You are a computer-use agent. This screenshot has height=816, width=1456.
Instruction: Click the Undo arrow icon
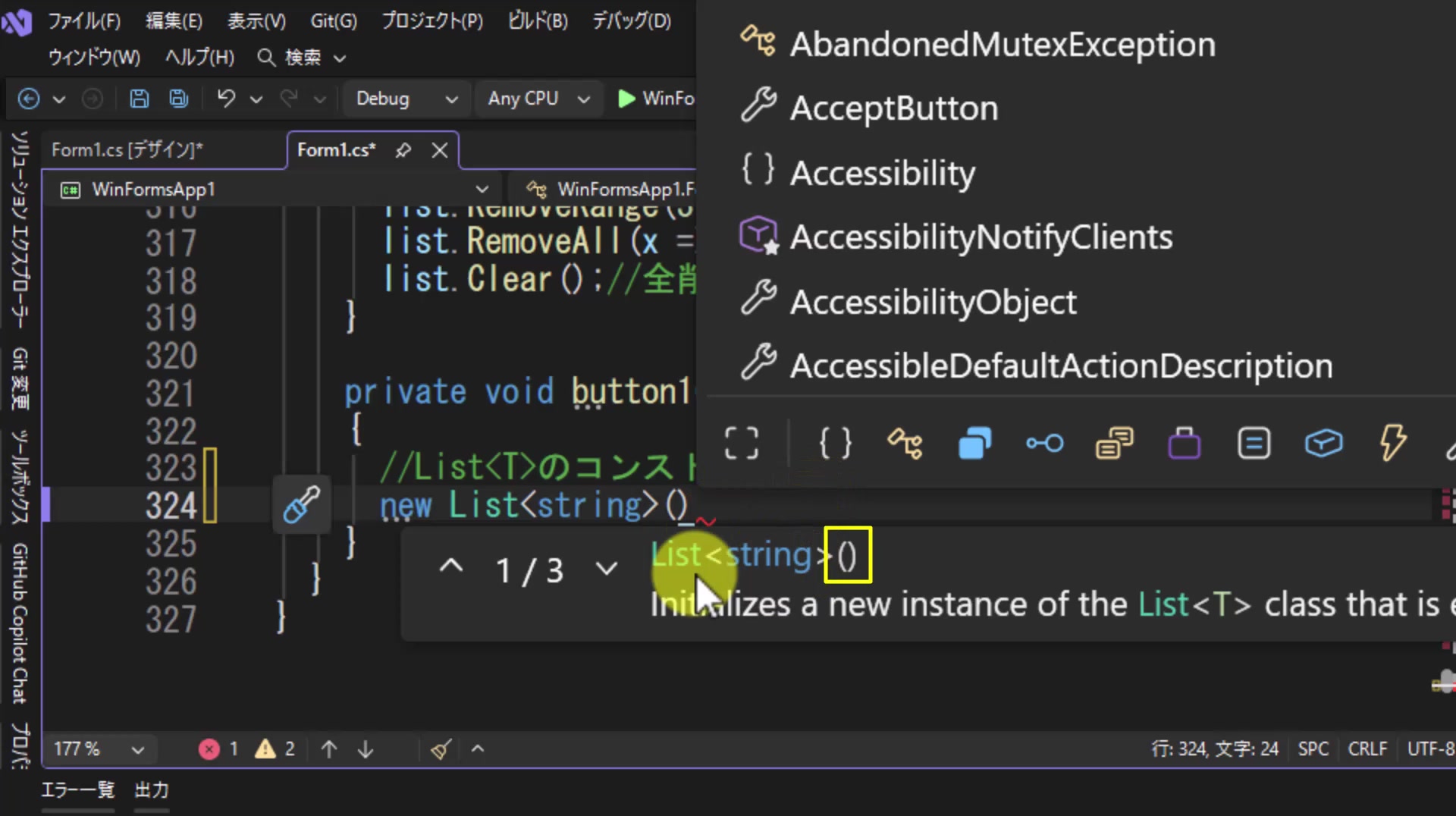226,99
